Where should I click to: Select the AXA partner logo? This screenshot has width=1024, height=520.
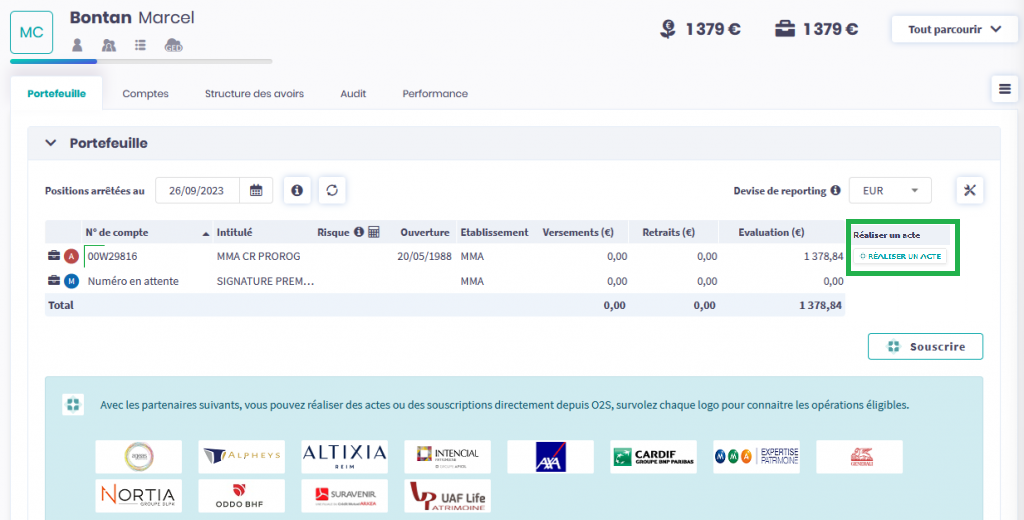tap(550, 457)
